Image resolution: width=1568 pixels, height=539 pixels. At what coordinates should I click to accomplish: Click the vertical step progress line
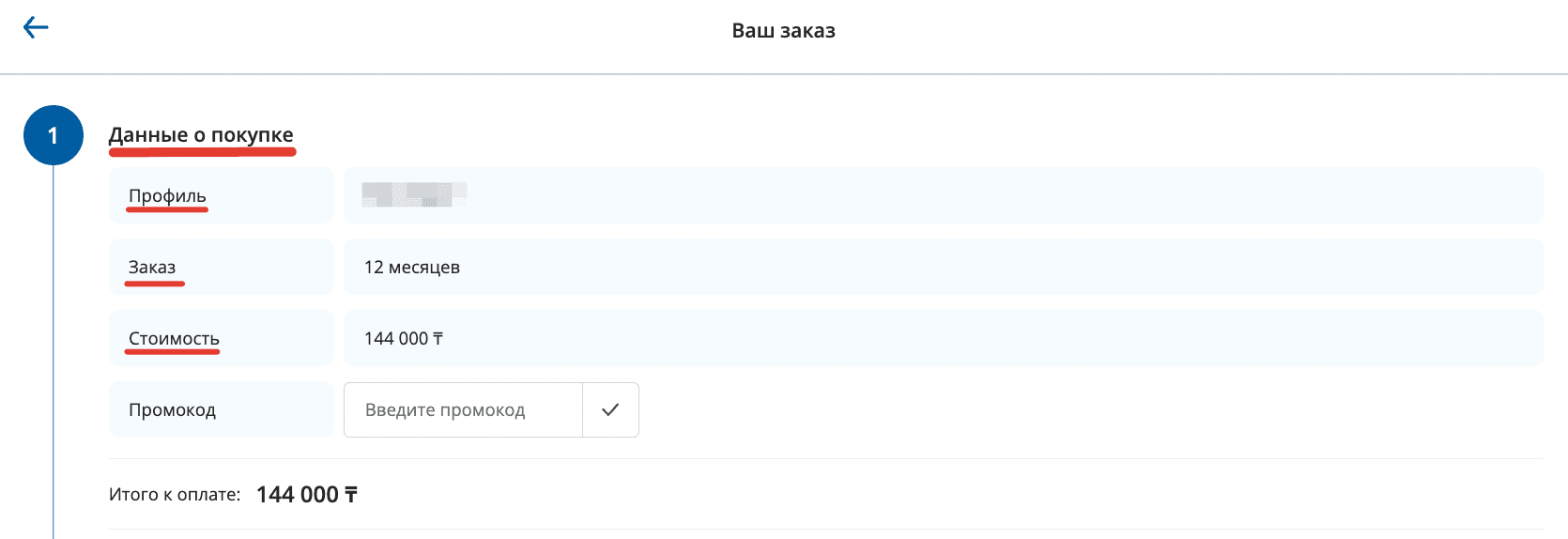click(54, 357)
